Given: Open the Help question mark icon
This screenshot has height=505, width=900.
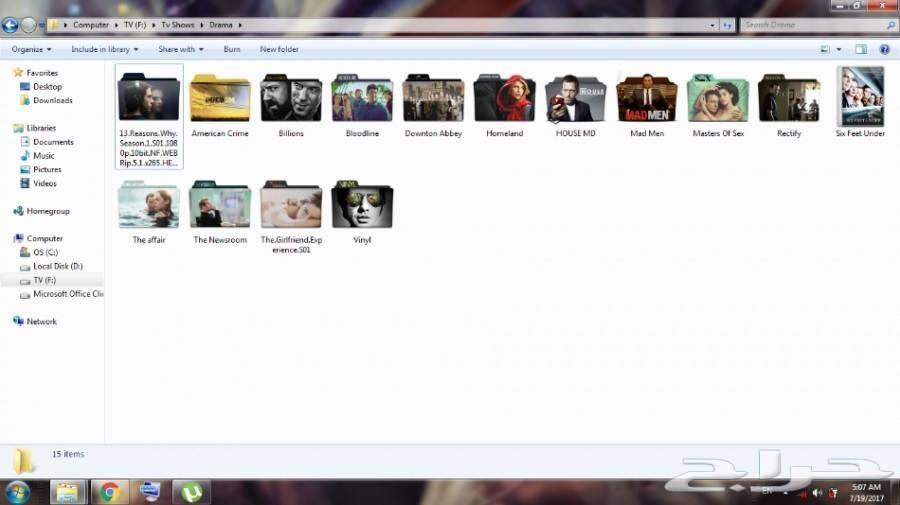Looking at the screenshot, I should click(885, 49).
